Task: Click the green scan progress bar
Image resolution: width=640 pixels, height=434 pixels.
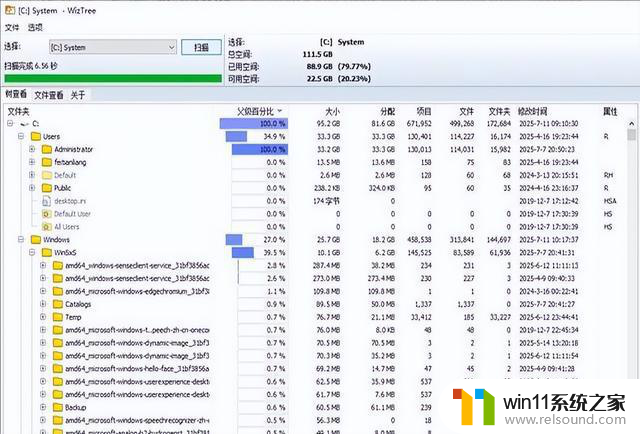Action: tap(113, 78)
